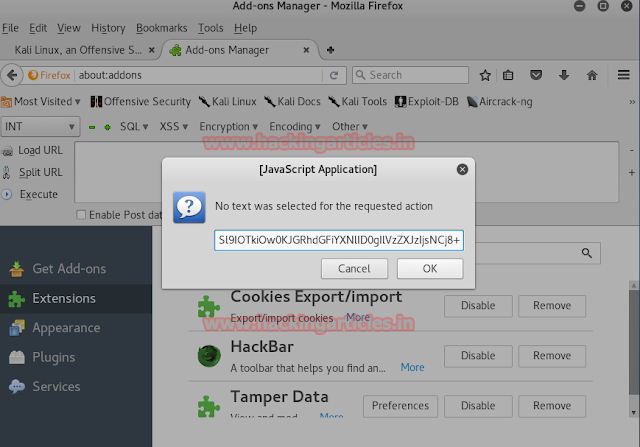This screenshot has width=640, height=447.
Task: Click Load URL in HackBar
Action: 32,150
